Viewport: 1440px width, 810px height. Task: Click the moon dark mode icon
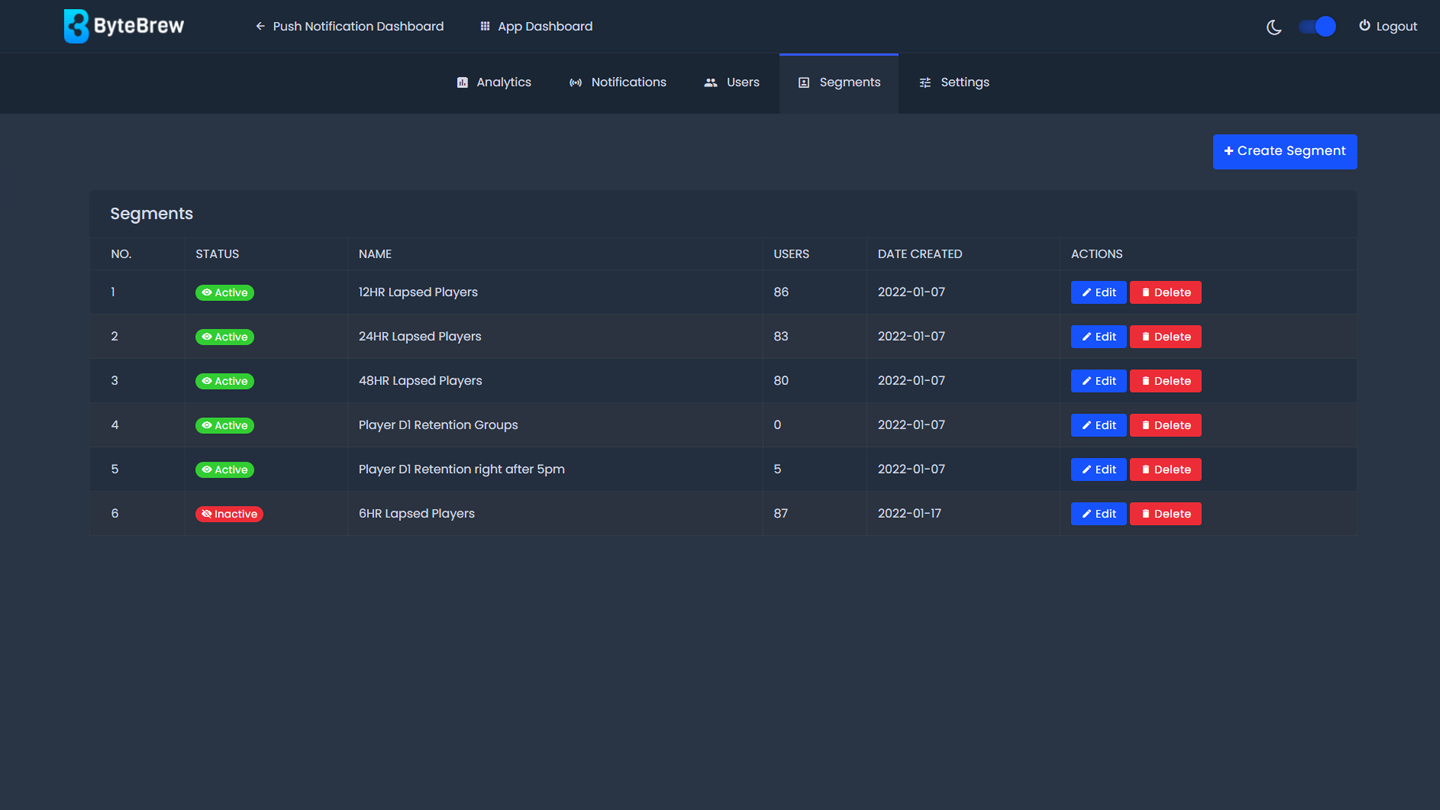tap(1274, 27)
